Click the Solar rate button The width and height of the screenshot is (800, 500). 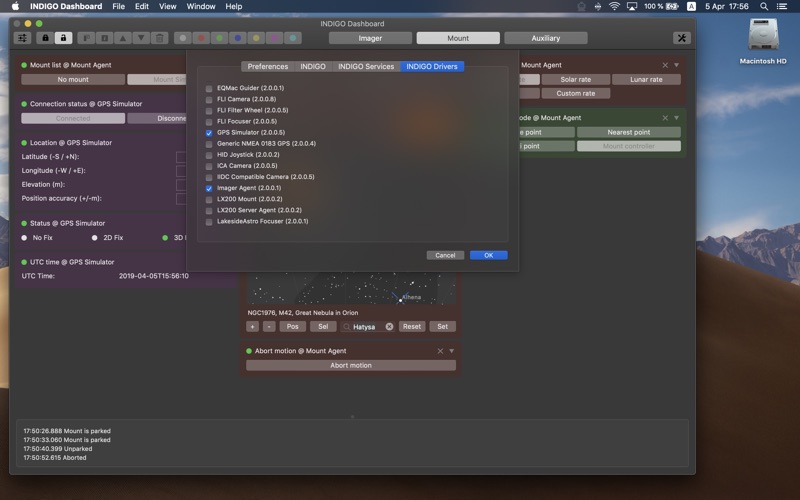click(x=576, y=80)
